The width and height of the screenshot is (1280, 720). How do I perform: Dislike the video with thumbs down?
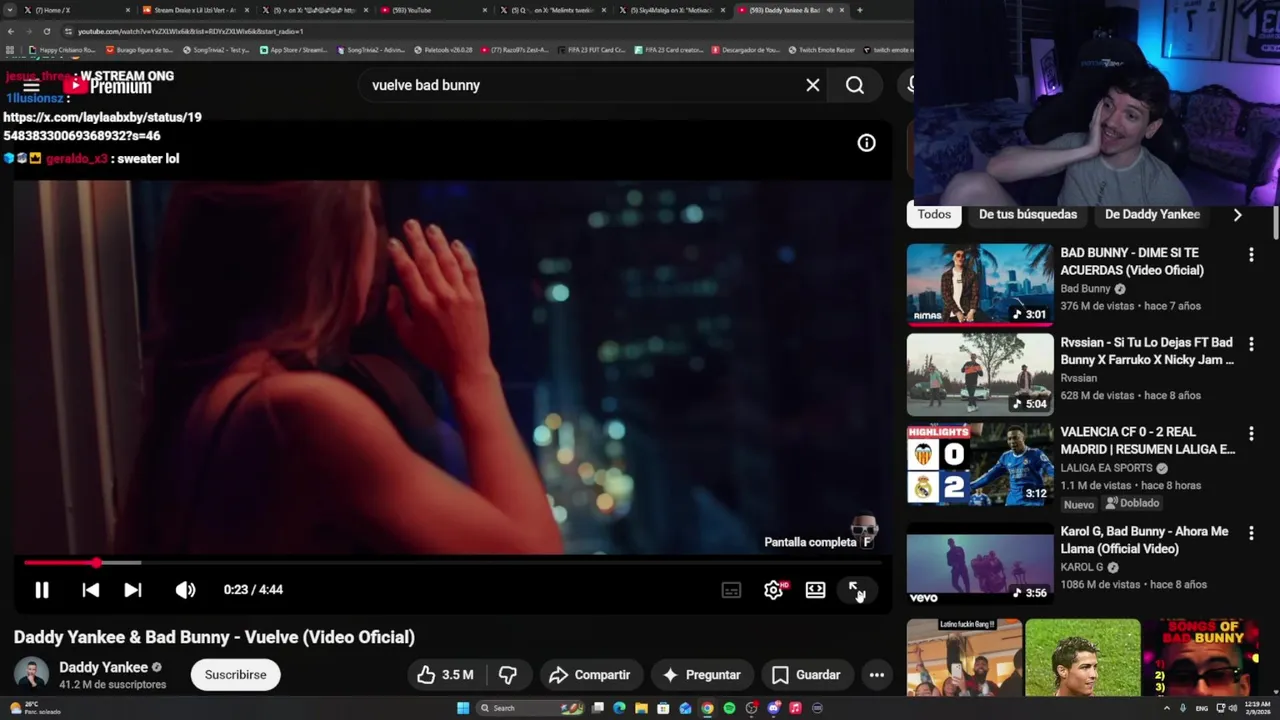508,675
